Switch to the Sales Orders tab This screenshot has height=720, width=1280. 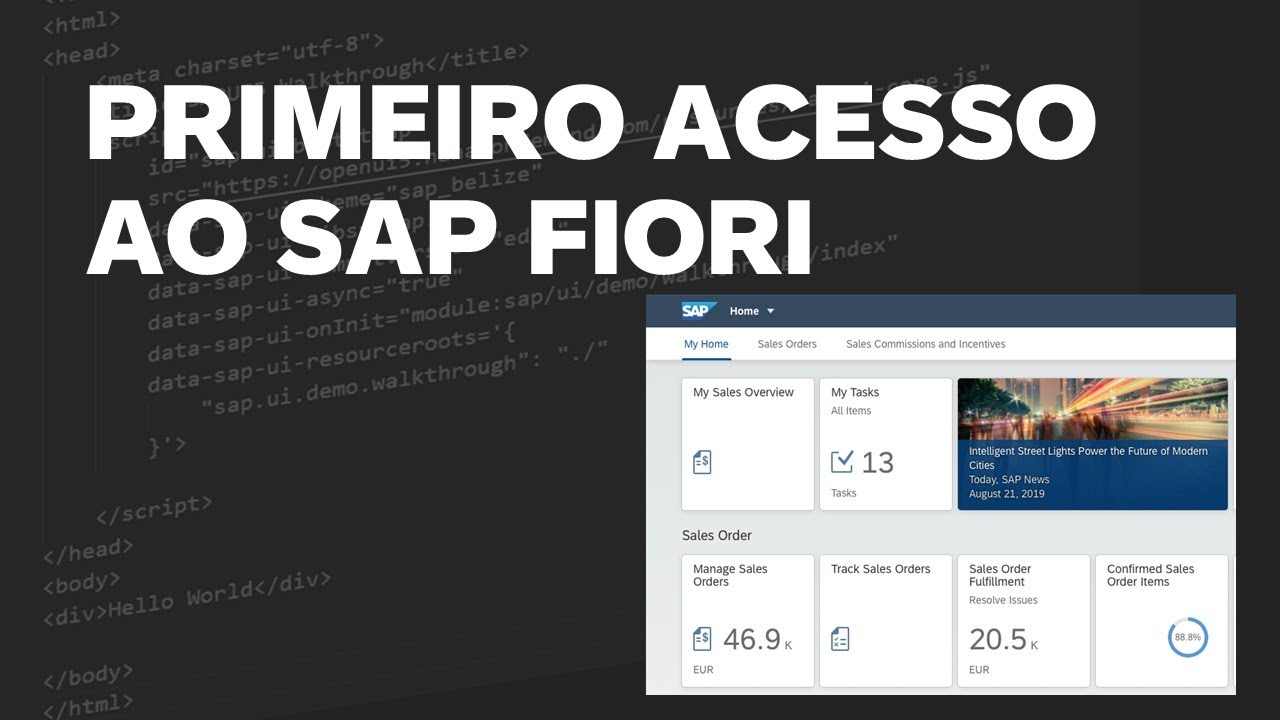click(787, 344)
